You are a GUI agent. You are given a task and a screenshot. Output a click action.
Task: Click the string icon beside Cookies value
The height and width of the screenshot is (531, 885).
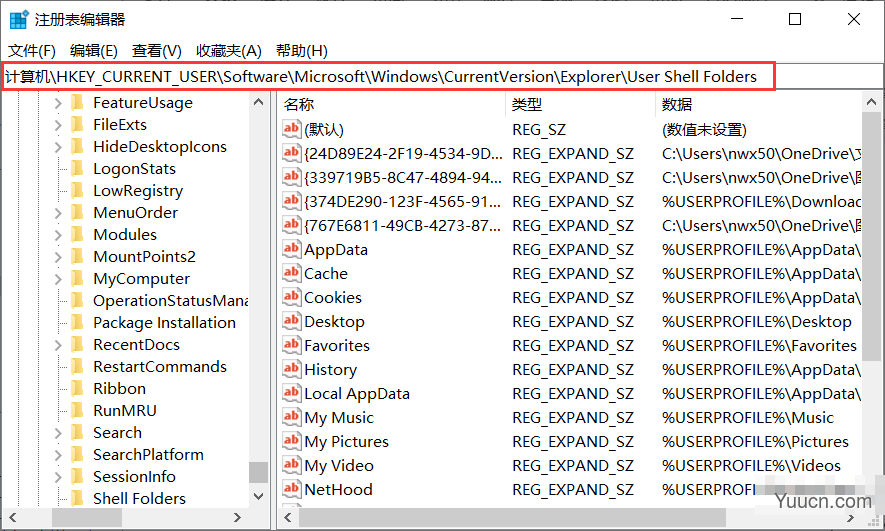pos(291,297)
